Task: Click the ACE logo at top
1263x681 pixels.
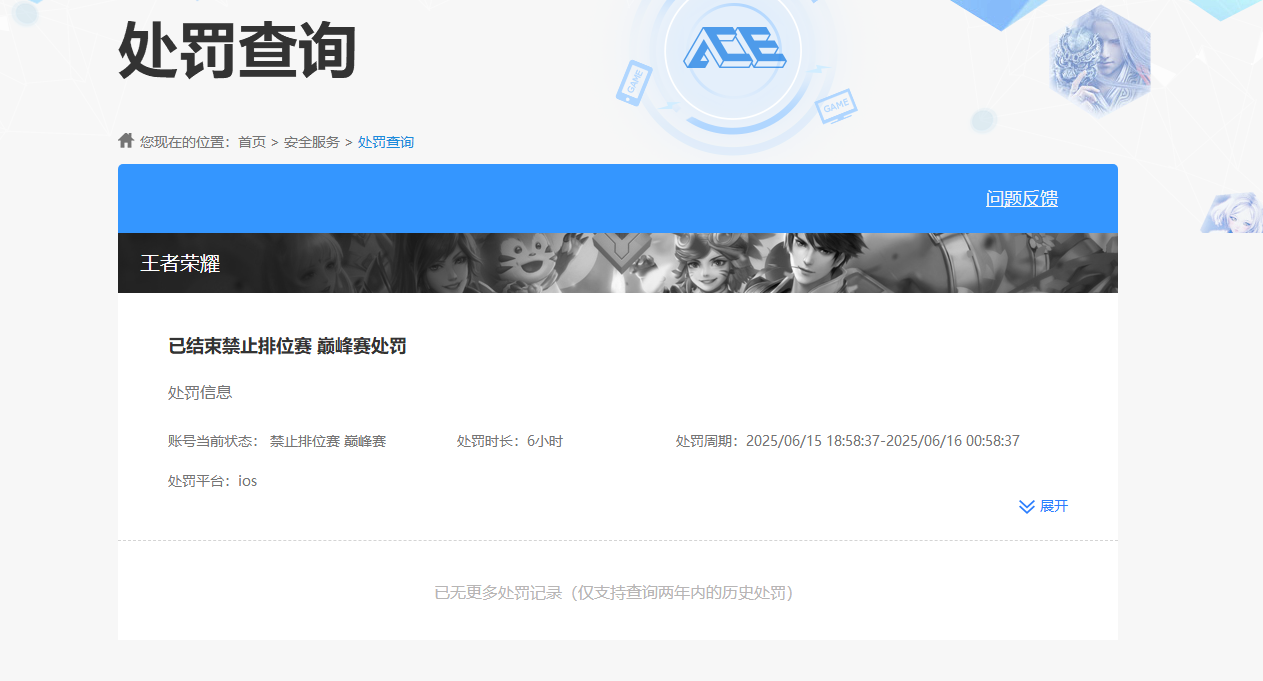Action: [x=734, y=46]
